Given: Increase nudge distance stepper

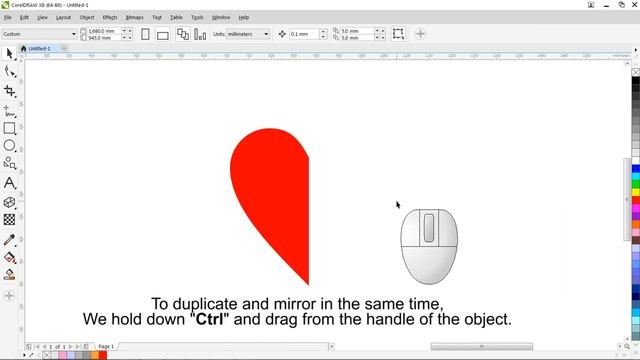Looking at the screenshot, I should coord(323,32).
